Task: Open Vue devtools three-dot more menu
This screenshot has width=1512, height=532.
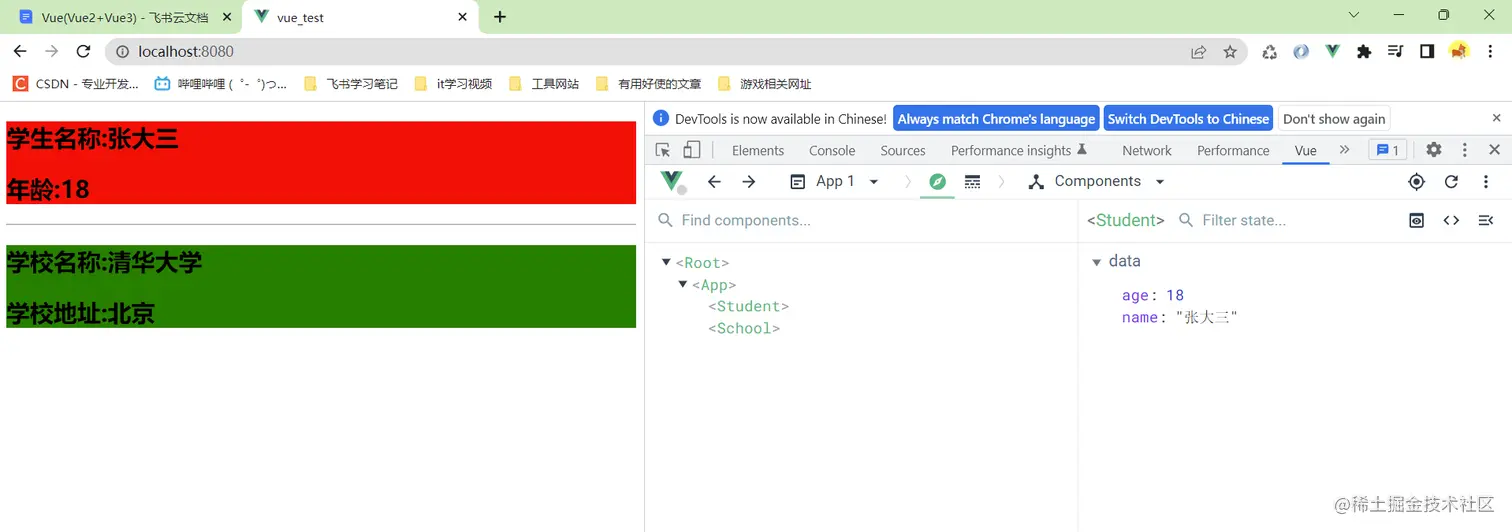Action: pos(1486,181)
